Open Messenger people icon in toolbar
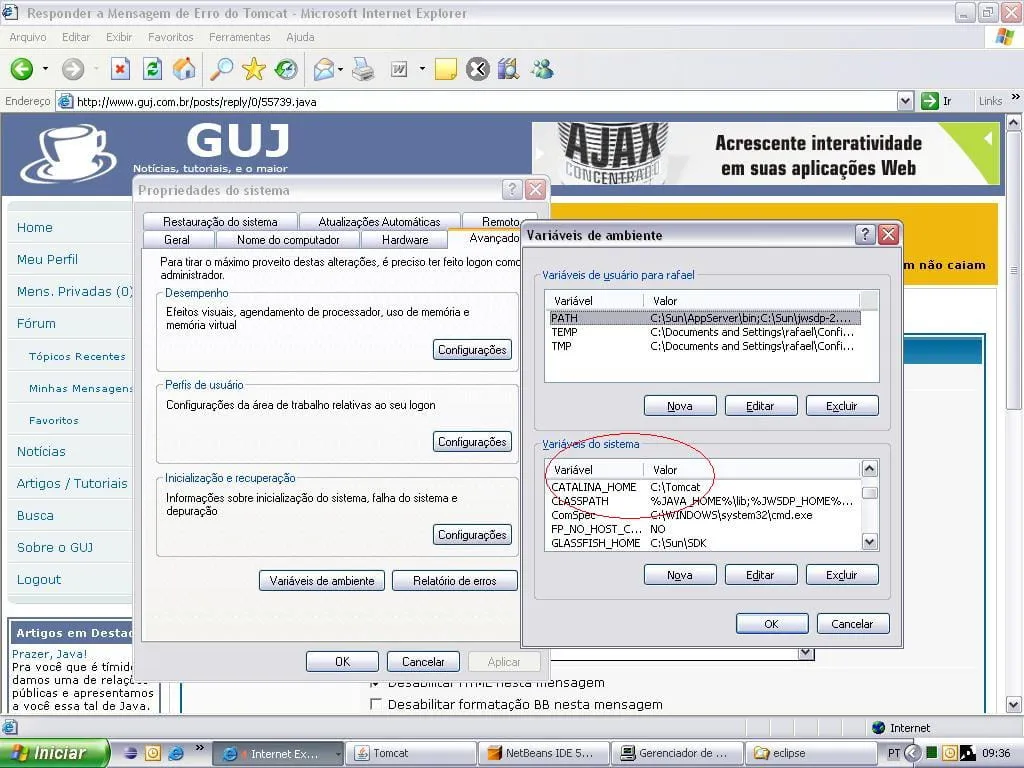Viewport: 1024px width, 768px height. click(x=542, y=69)
